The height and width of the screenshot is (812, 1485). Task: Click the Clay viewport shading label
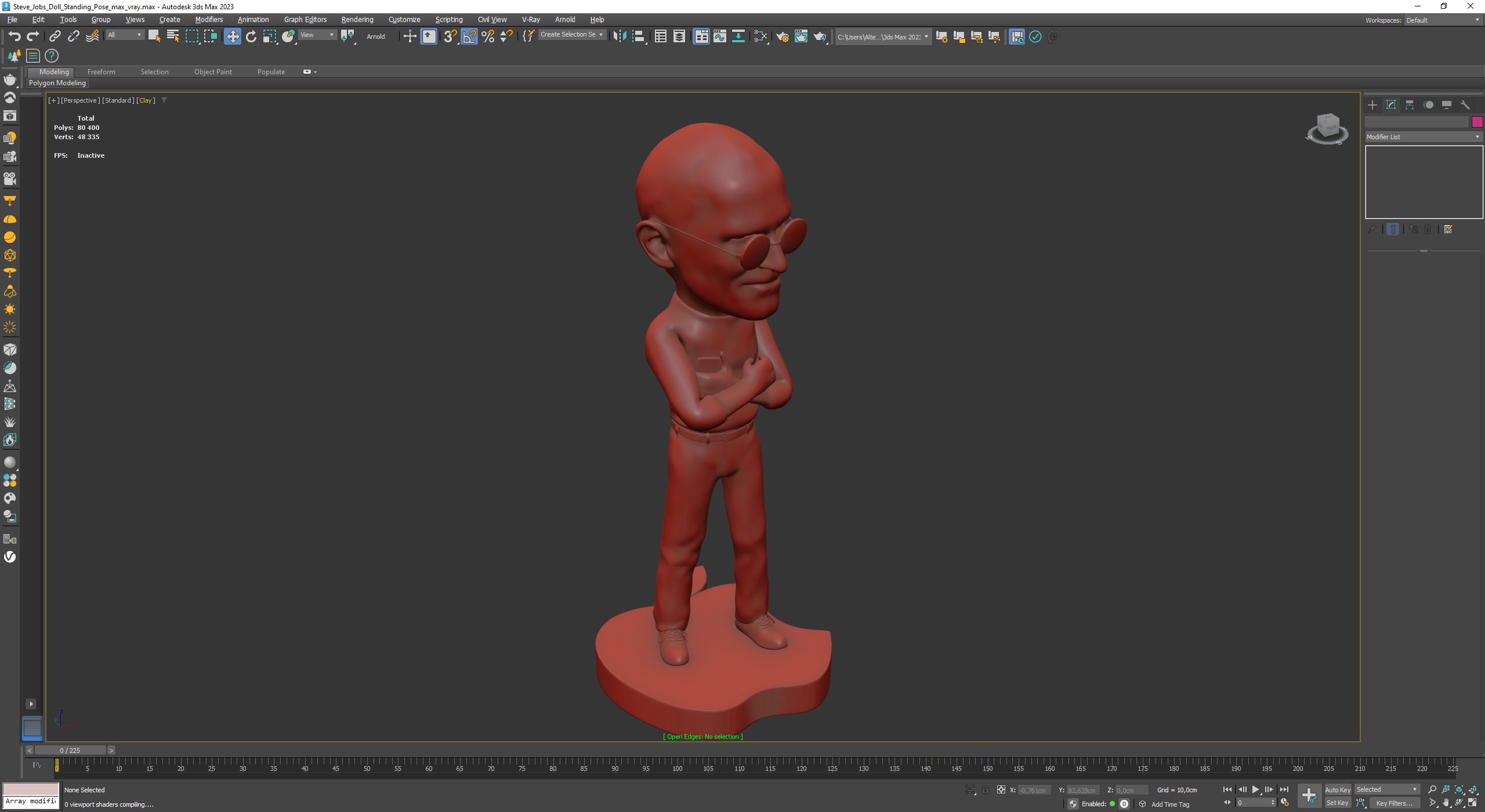coord(146,100)
